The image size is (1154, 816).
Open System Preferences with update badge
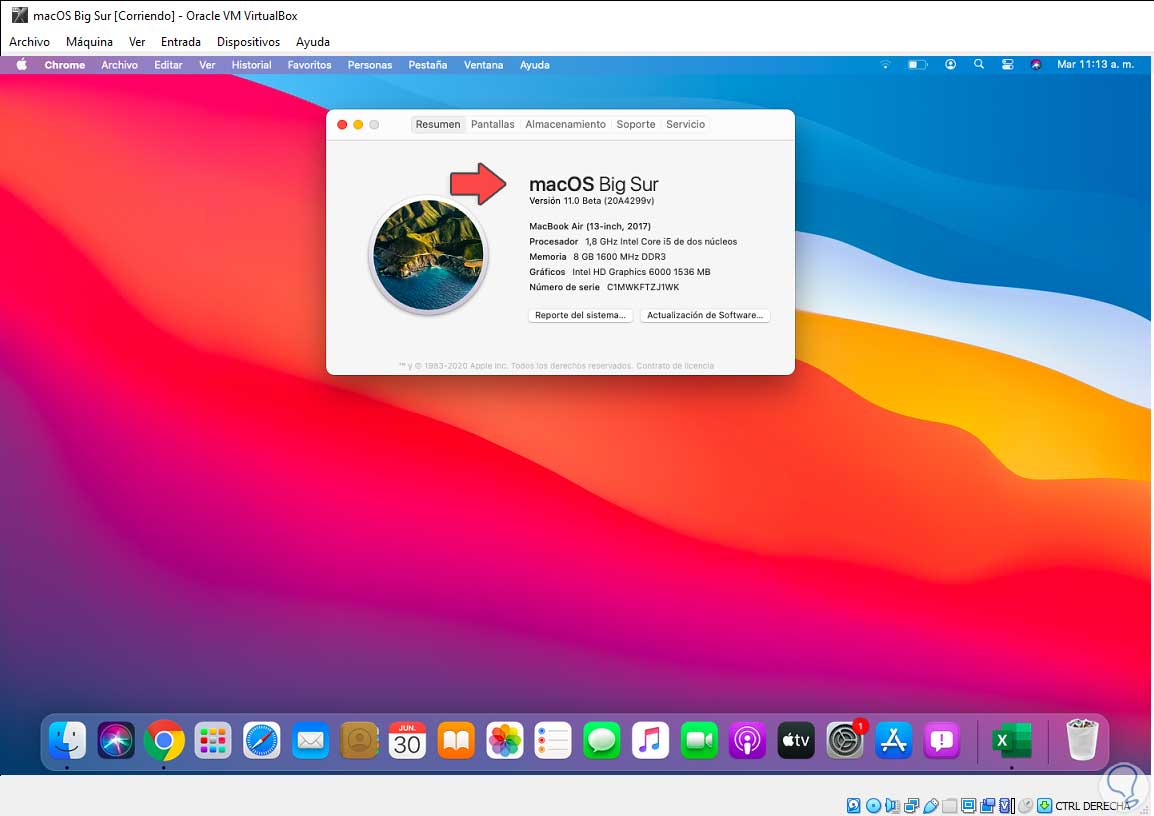click(x=845, y=740)
